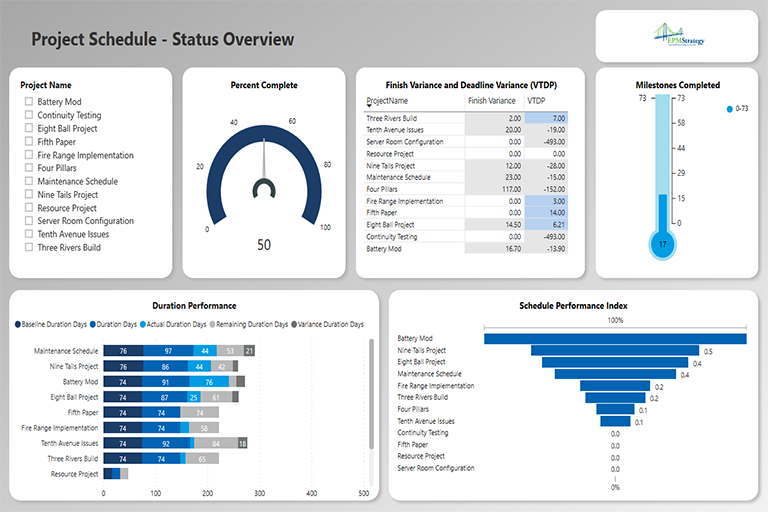Viewport: 768px width, 512px height.
Task: Toggle Variance Duration Days legend marker
Action: point(294,324)
